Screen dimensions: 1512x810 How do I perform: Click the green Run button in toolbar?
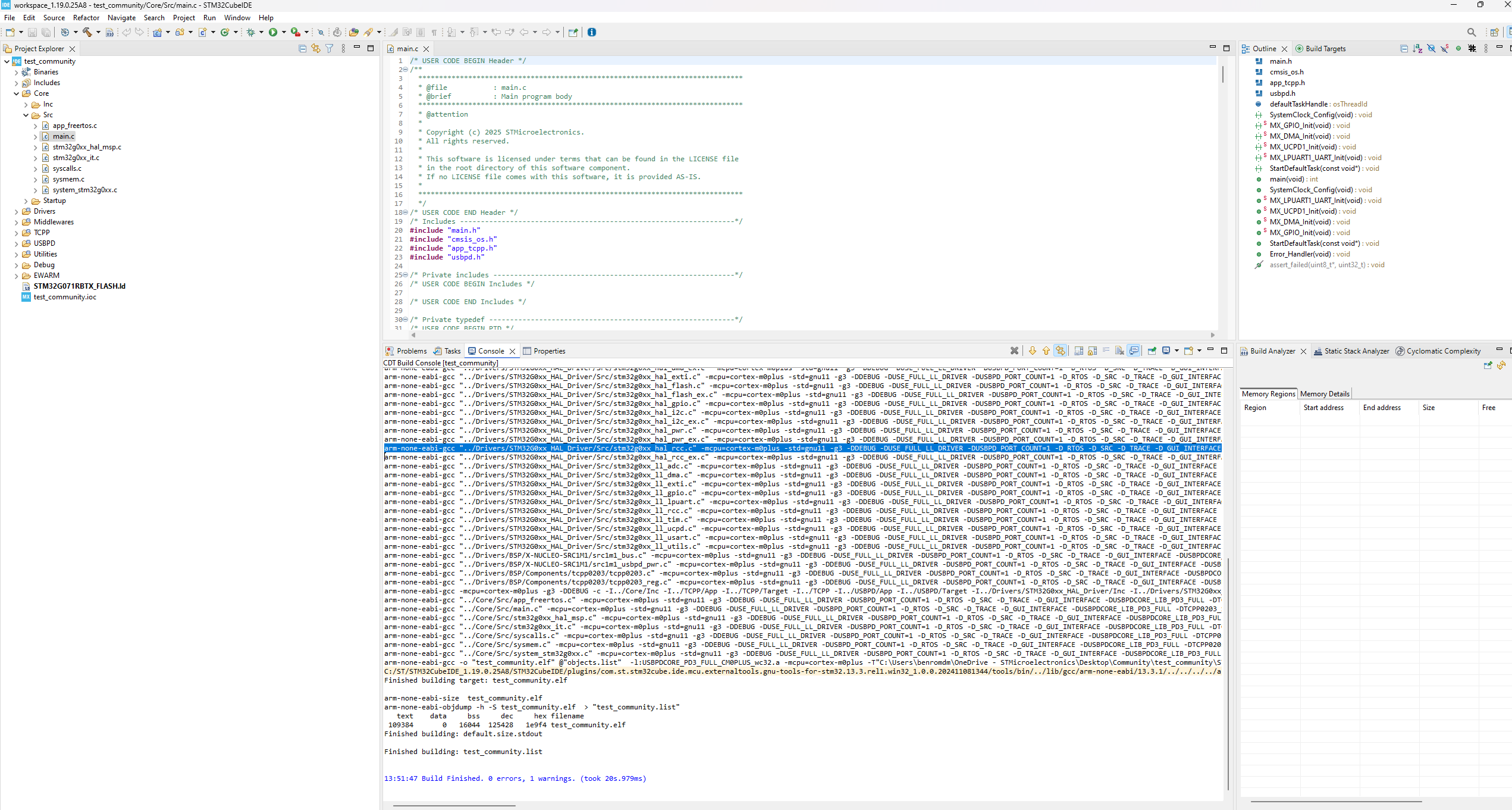pos(273,32)
